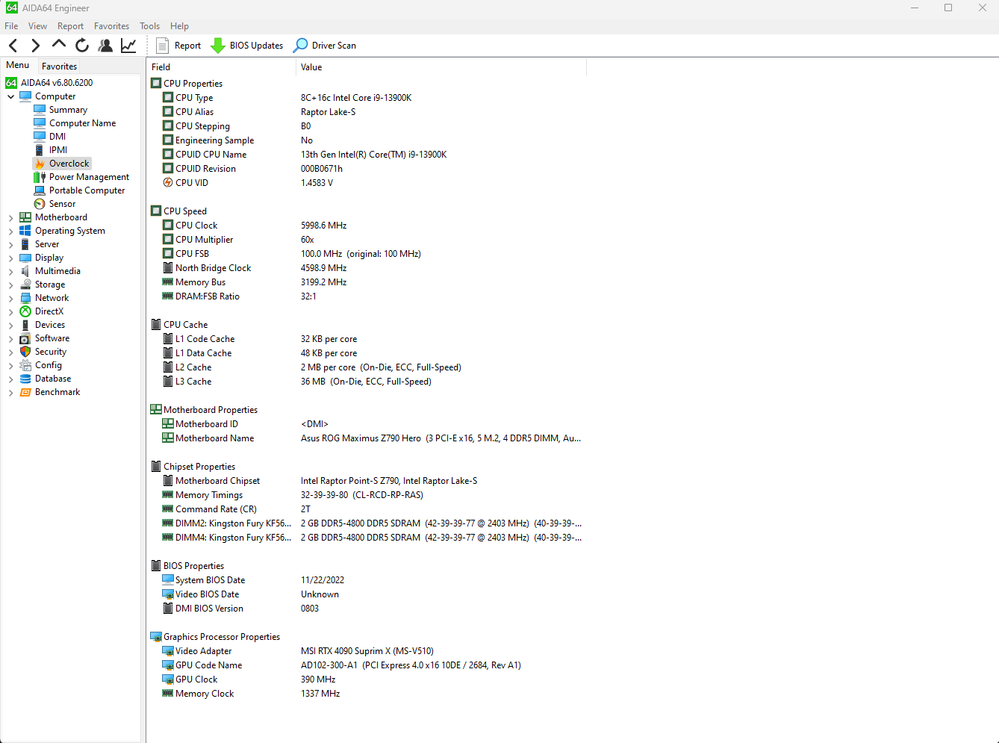The width and height of the screenshot is (999, 743).
Task: Click the Storage drive icon
Action: 25,285
